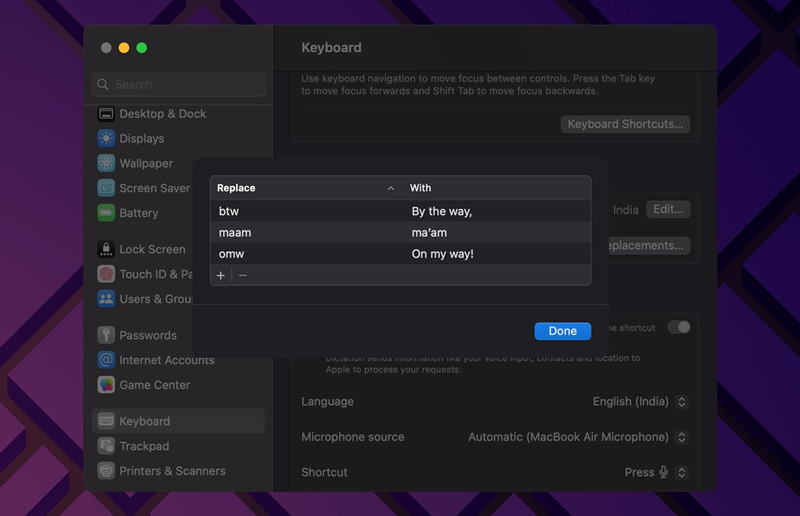Open the Trackpad icon in sidebar
The width and height of the screenshot is (800, 516).
(x=106, y=446)
